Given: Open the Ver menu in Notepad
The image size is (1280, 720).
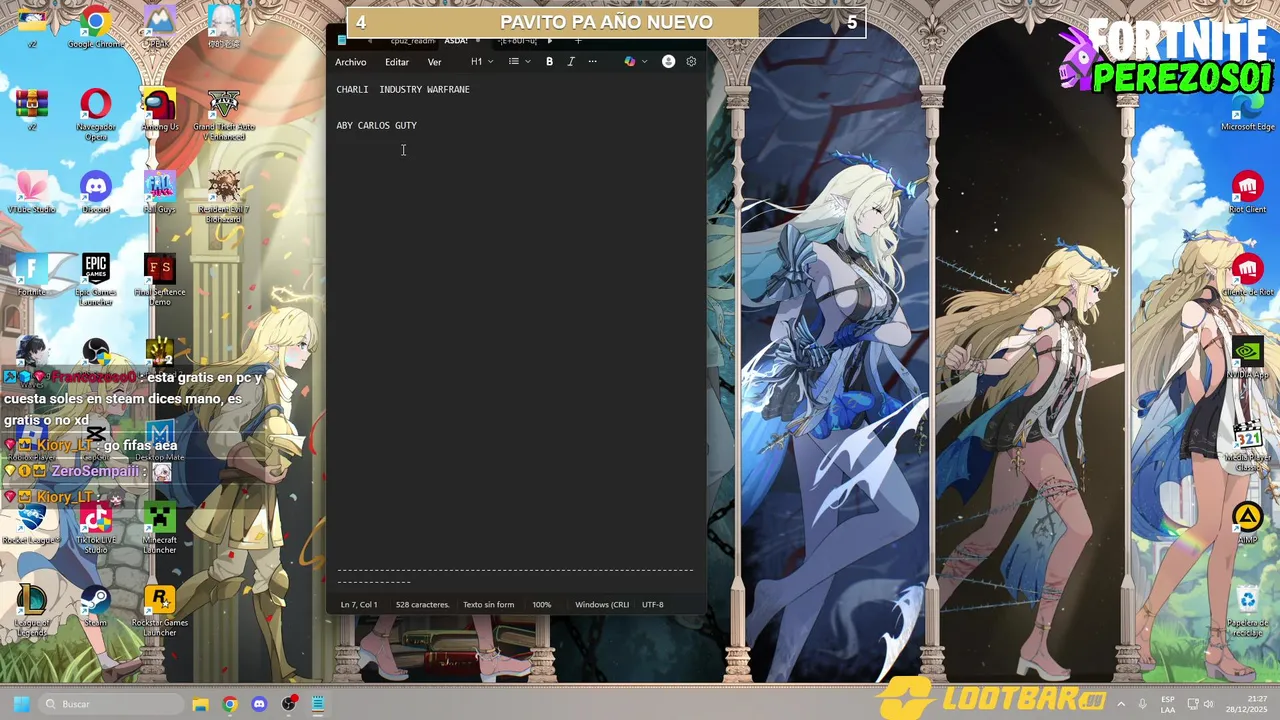Looking at the screenshot, I should (434, 62).
